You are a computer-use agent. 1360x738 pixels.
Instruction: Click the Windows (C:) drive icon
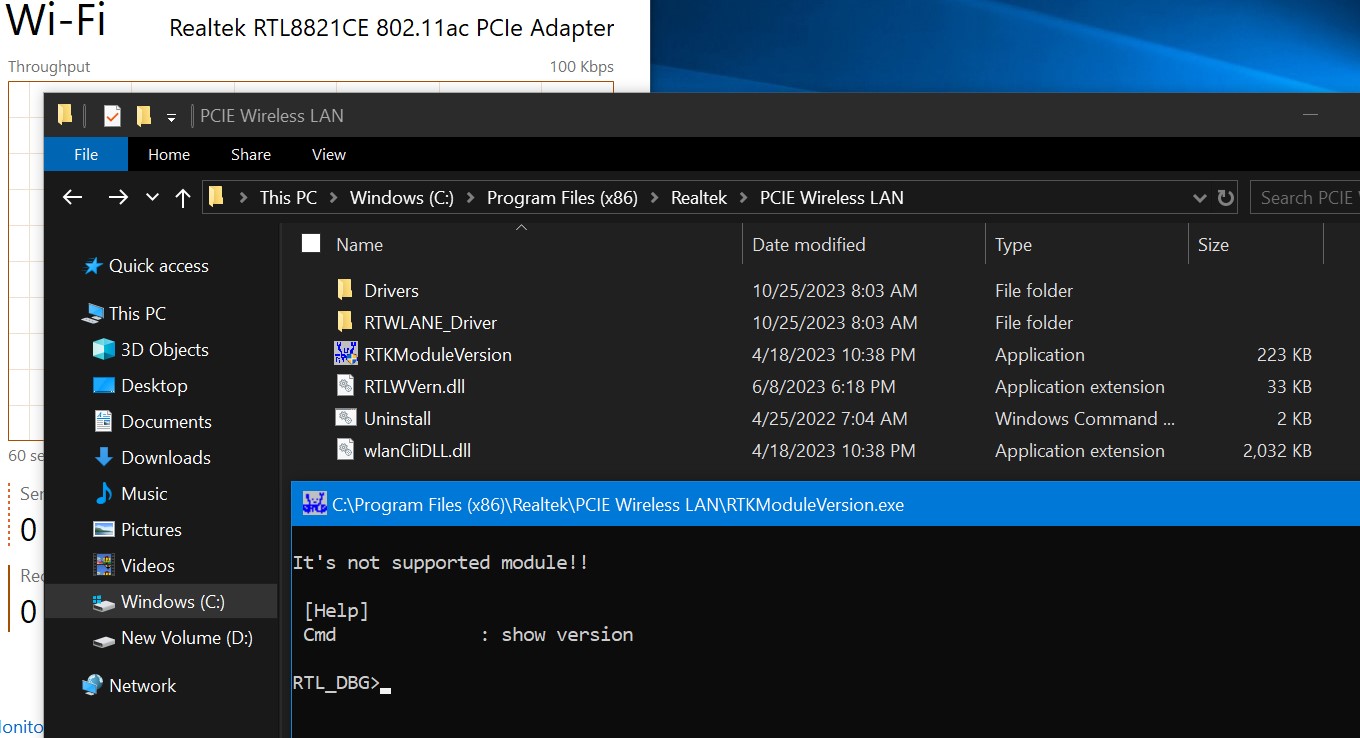pyautogui.click(x=104, y=603)
